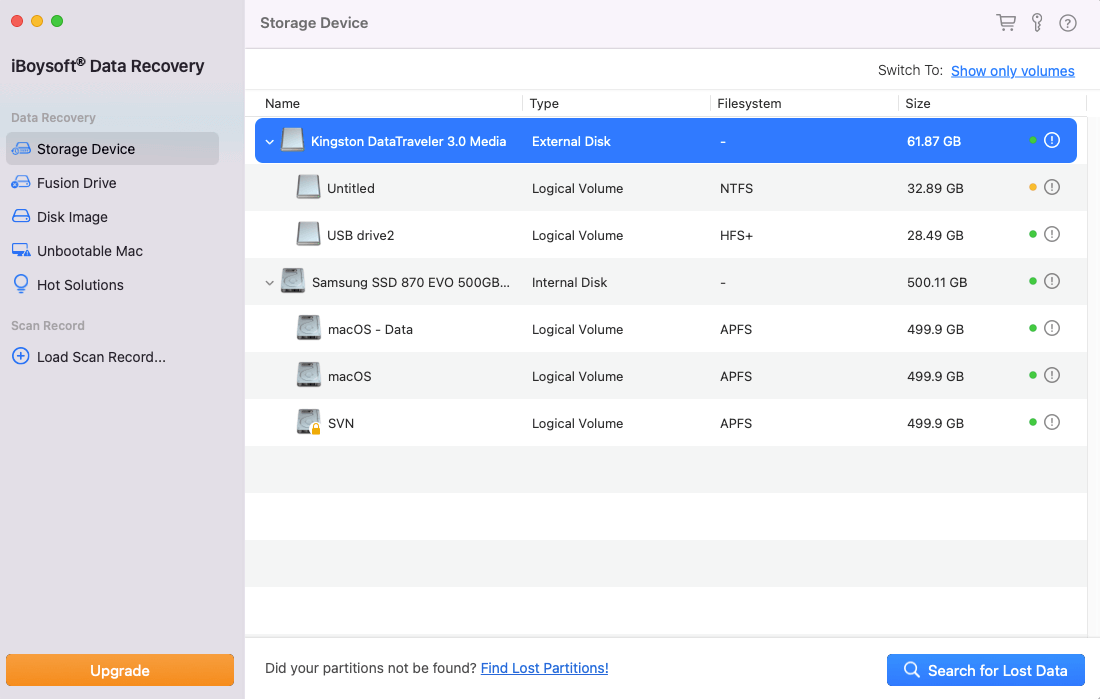The image size is (1100, 699).
Task: Expand details of the macOS - Data volume
Action: pyautogui.click(x=1051, y=328)
